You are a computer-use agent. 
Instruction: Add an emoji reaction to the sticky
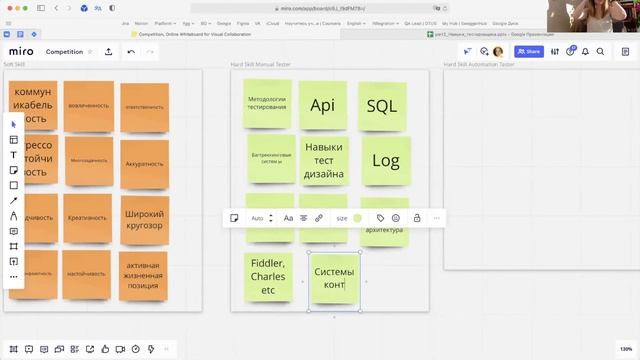pyautogui.click(x=396, y=218)
